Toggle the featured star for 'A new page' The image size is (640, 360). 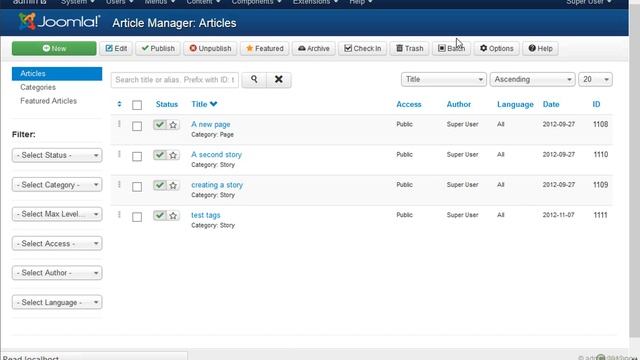coord(173,124)
